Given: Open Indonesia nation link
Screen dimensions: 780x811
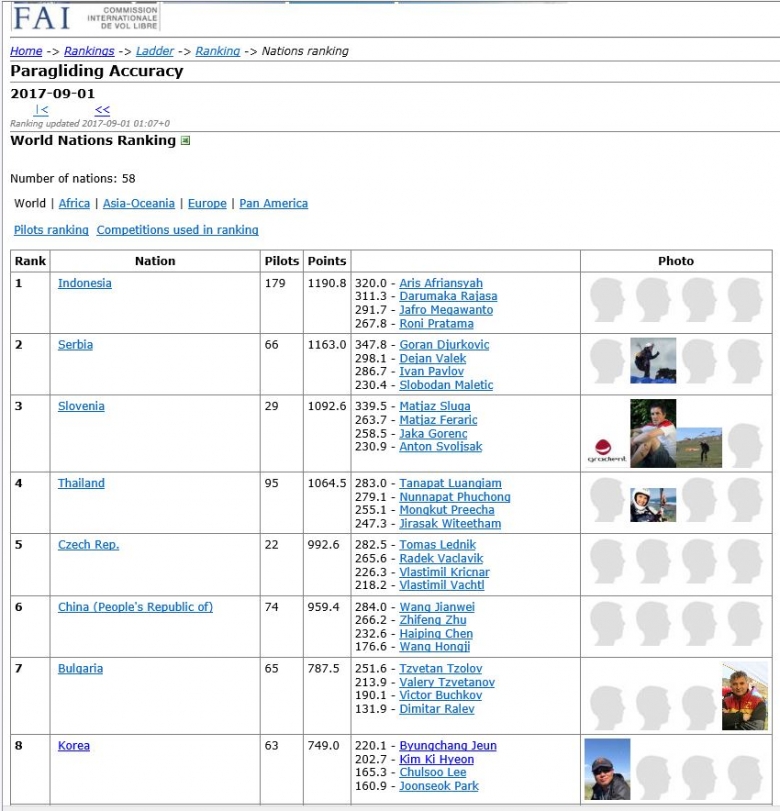Looking at the screenshot, I should click(85, 283).
